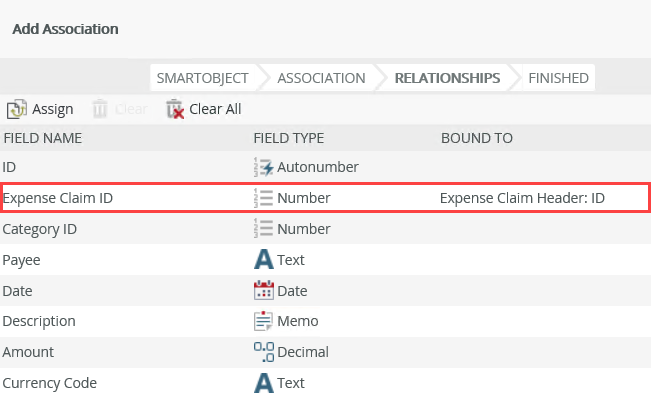Select the ID field row

coord(326,167)
